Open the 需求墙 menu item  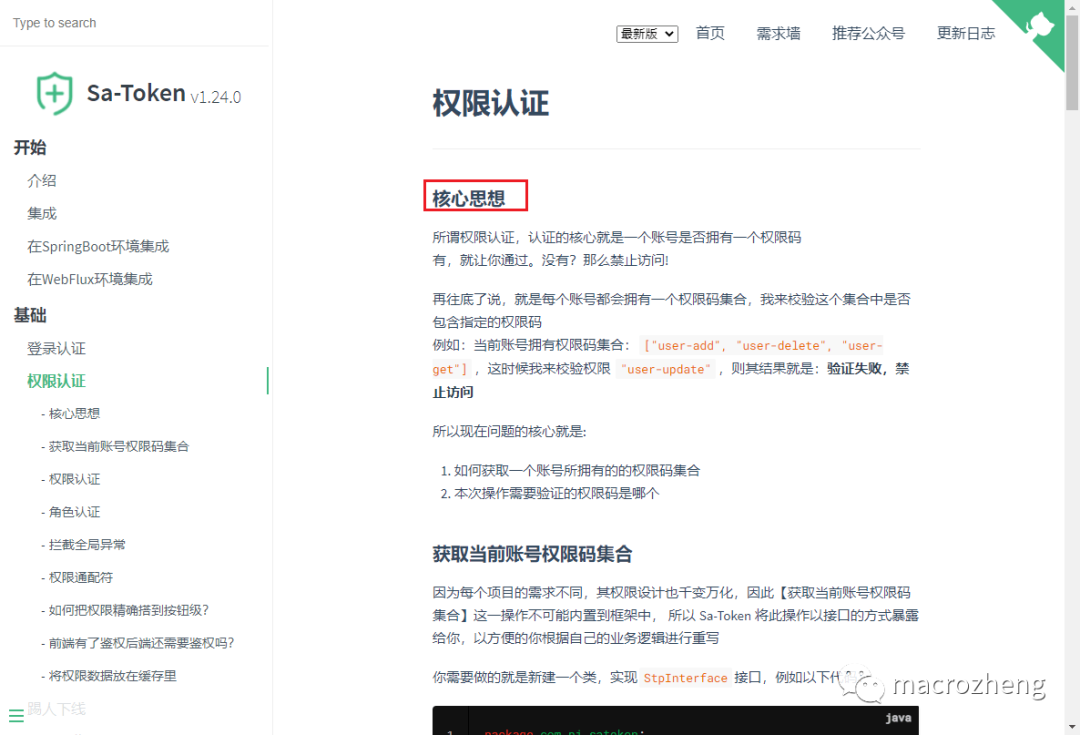[x=778, y=33]
